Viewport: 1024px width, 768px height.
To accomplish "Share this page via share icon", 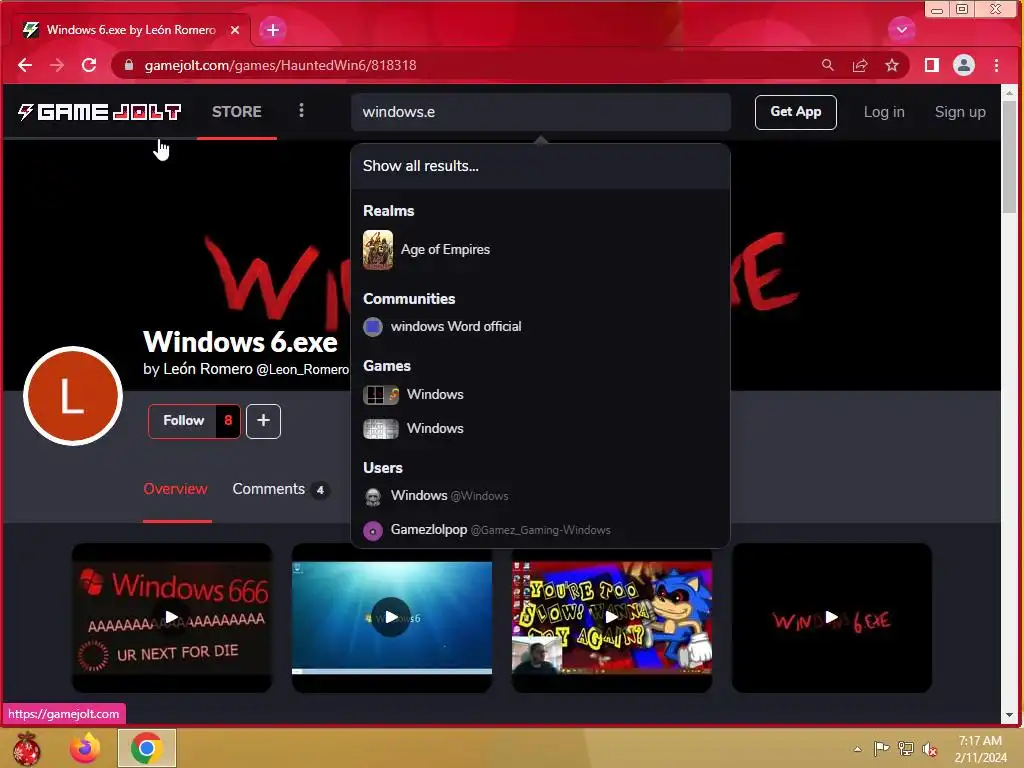I will [860, 65].
